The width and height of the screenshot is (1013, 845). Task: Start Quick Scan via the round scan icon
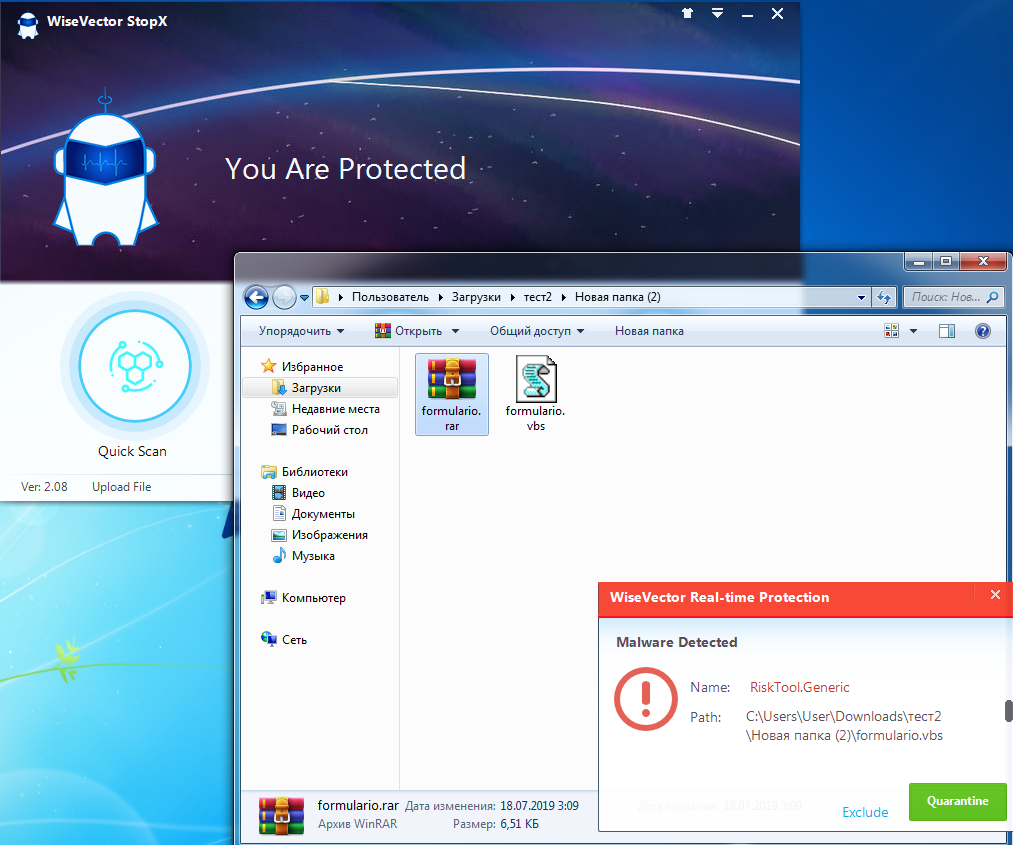[x=134, y=366]
